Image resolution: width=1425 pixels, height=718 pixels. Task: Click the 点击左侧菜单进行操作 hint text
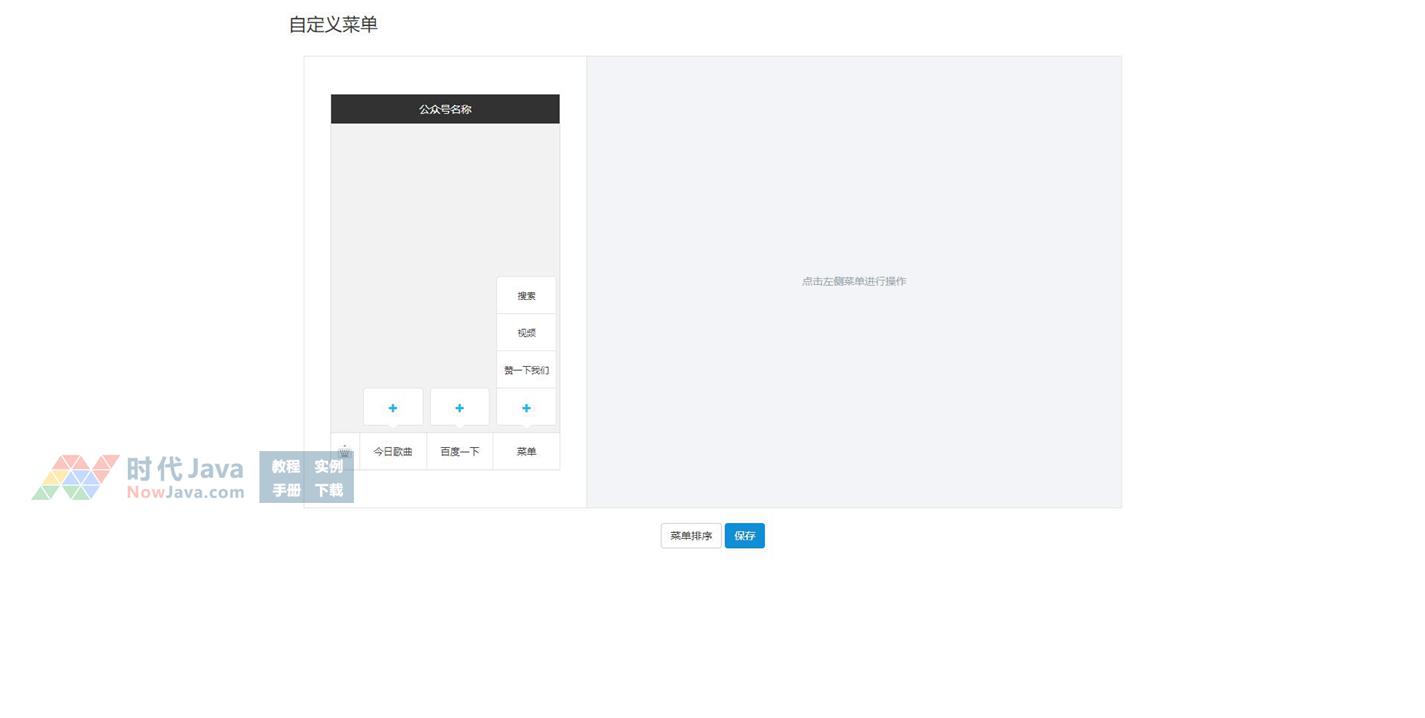click(x=853, y=282)
